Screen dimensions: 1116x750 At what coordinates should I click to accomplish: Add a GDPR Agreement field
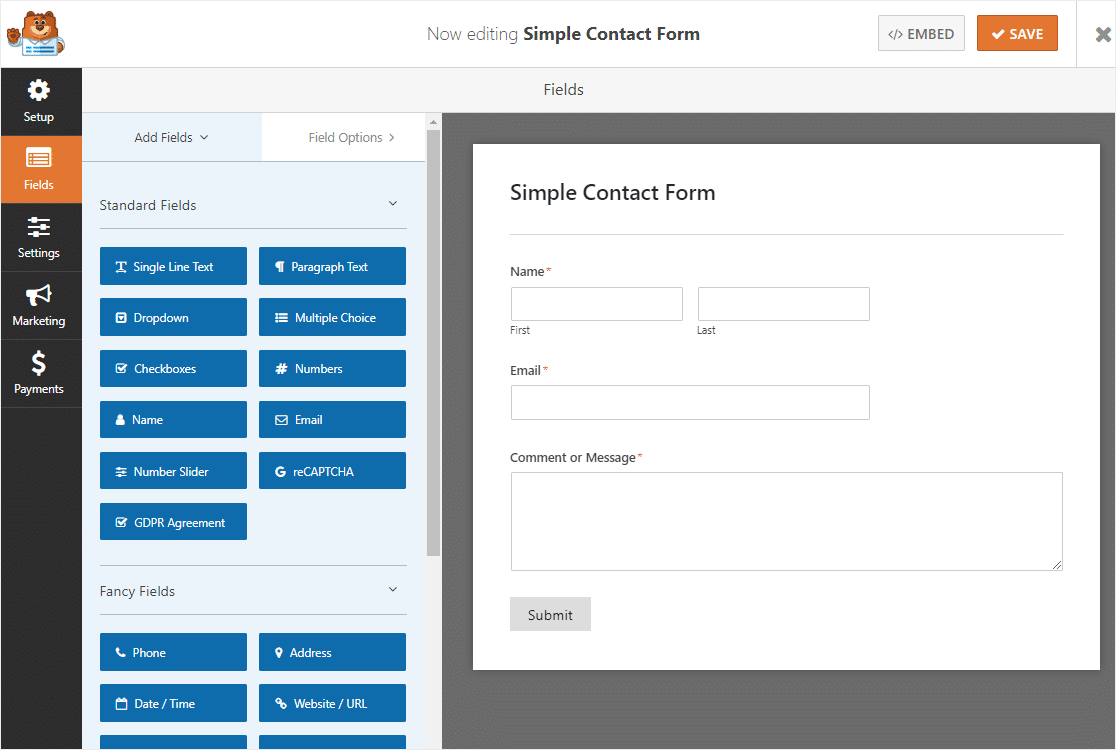click(173, 522)
